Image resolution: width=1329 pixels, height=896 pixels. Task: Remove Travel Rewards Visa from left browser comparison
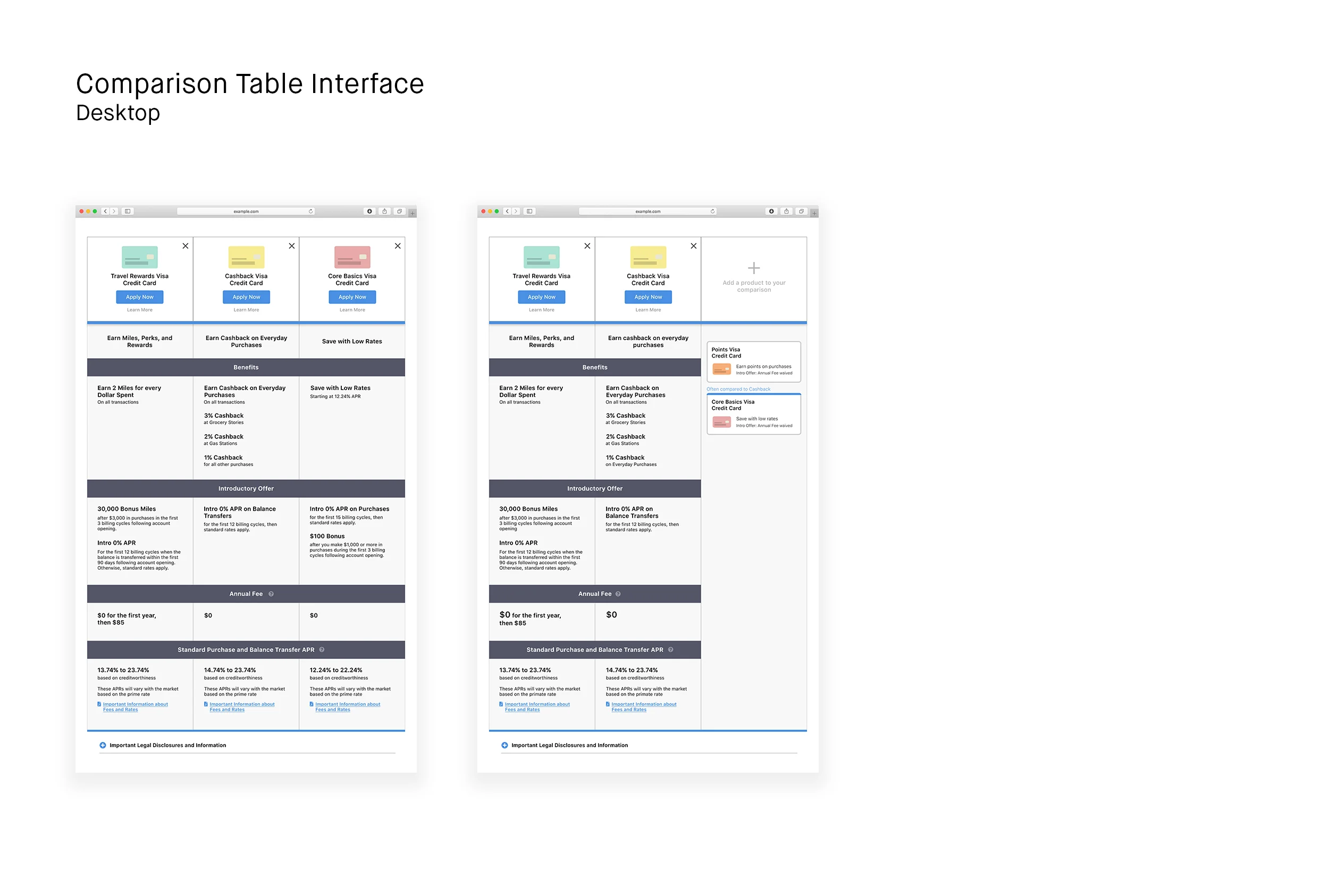(185, 246)
